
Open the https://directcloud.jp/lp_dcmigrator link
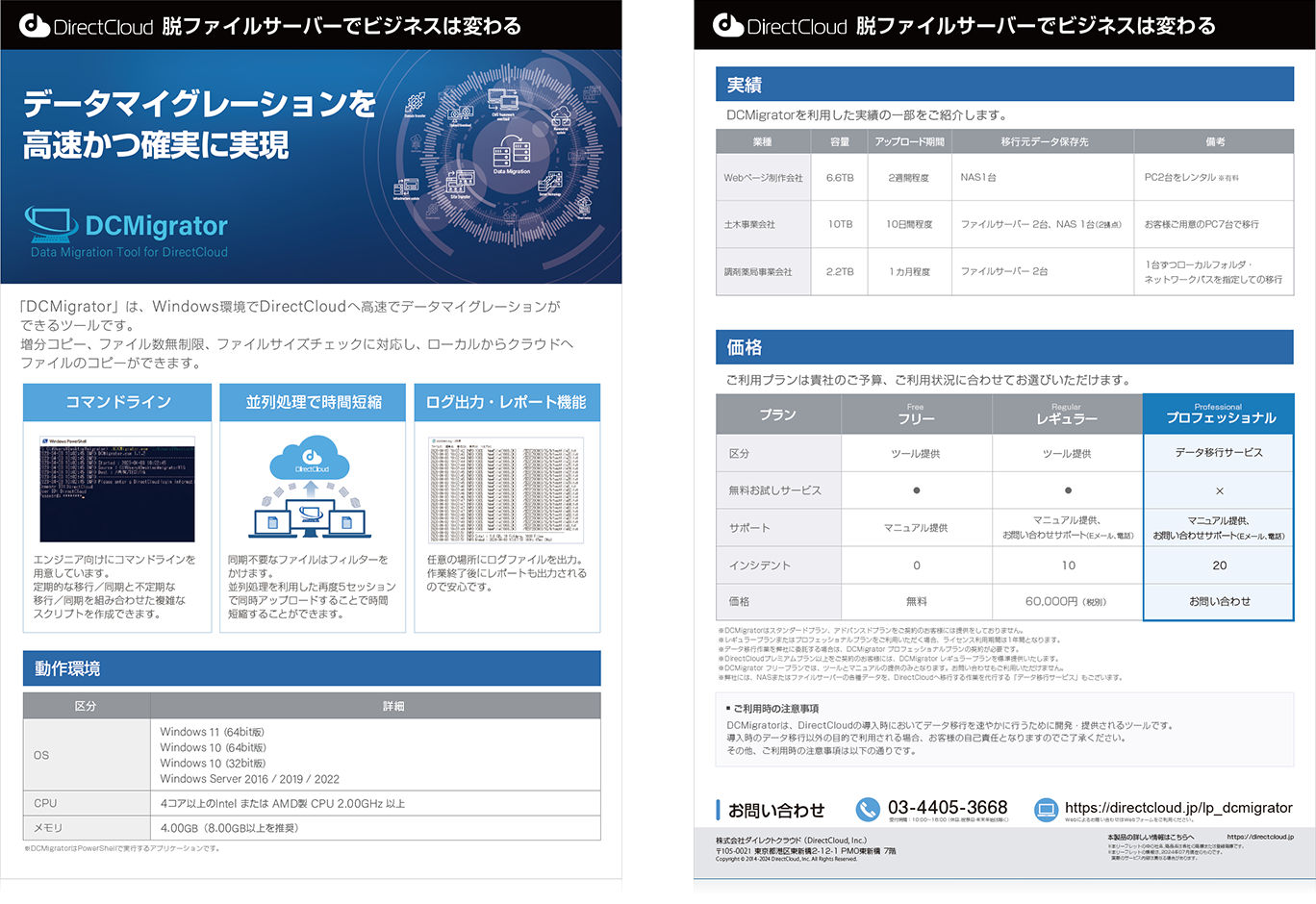(x=1178, y=808)
